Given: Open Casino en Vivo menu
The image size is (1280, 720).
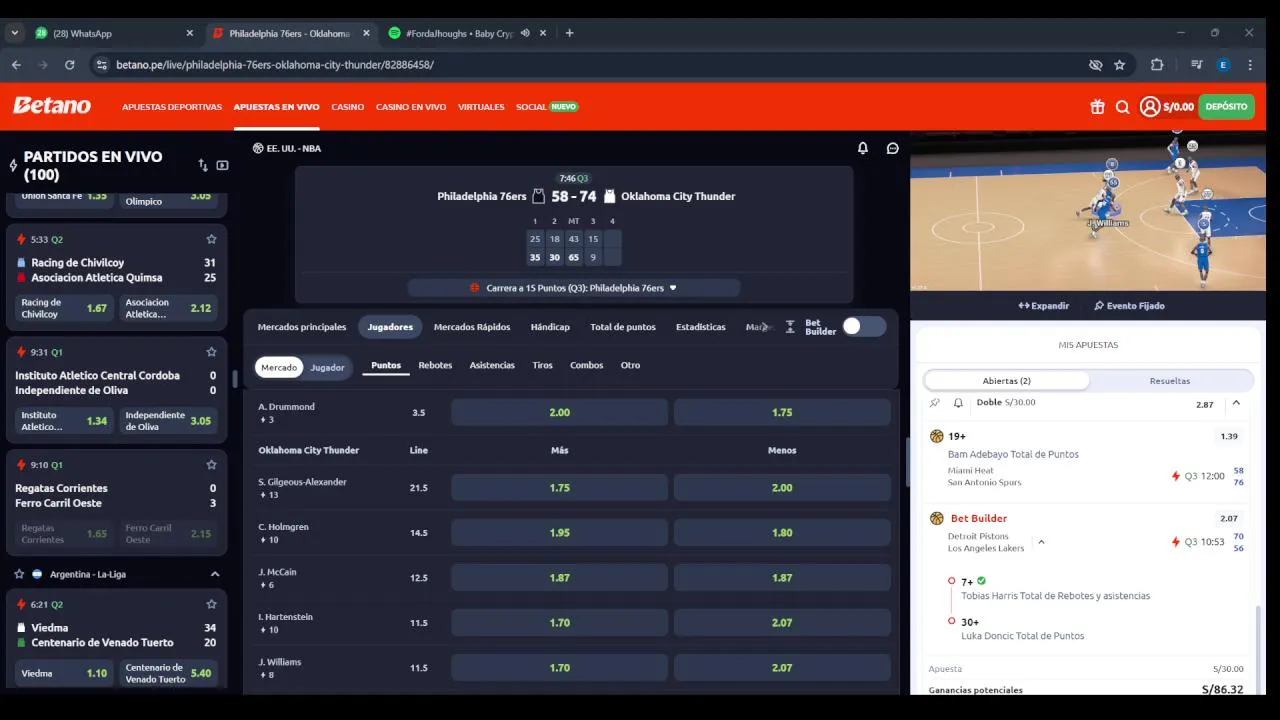Looking at the screenshot, I should click(411, 107).
